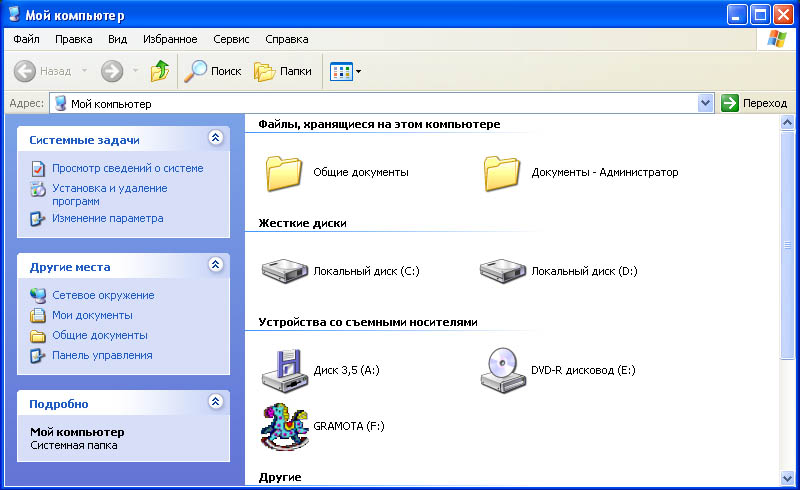The image size is (800, 490).
Task: Select Документы - Администратор folder icon
Action: click(502, 173)
